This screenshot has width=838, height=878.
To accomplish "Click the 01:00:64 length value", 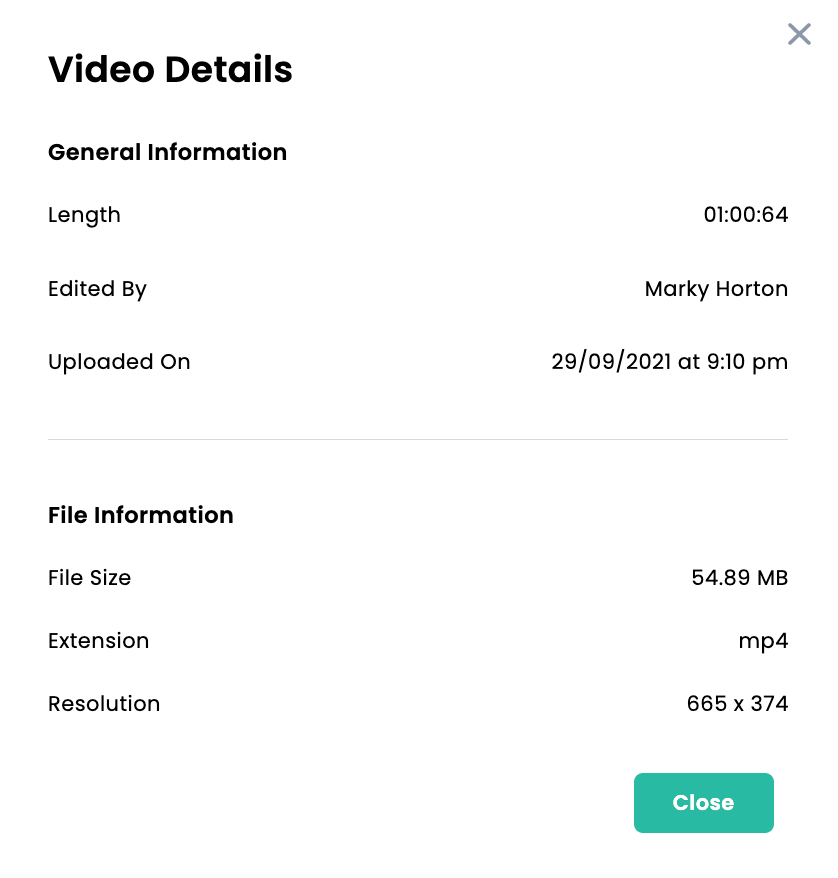I will (x=746, y=214).
